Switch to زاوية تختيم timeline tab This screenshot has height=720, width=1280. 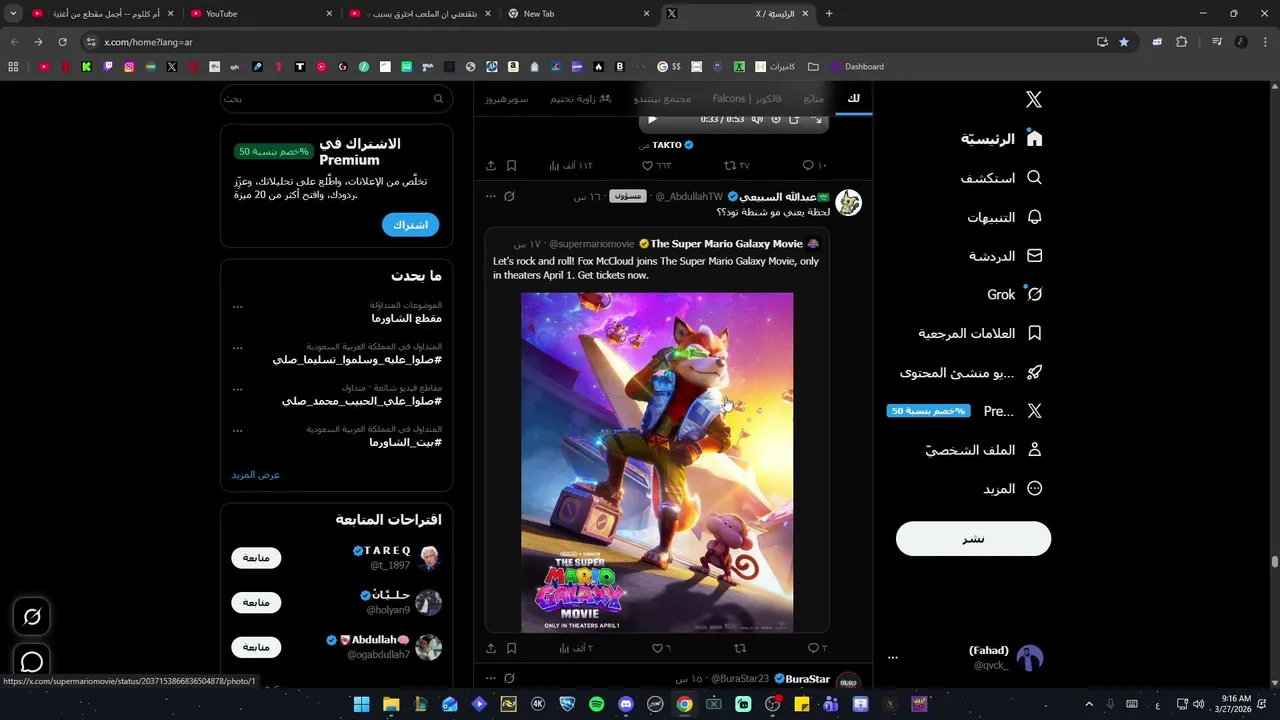[580, 98]
